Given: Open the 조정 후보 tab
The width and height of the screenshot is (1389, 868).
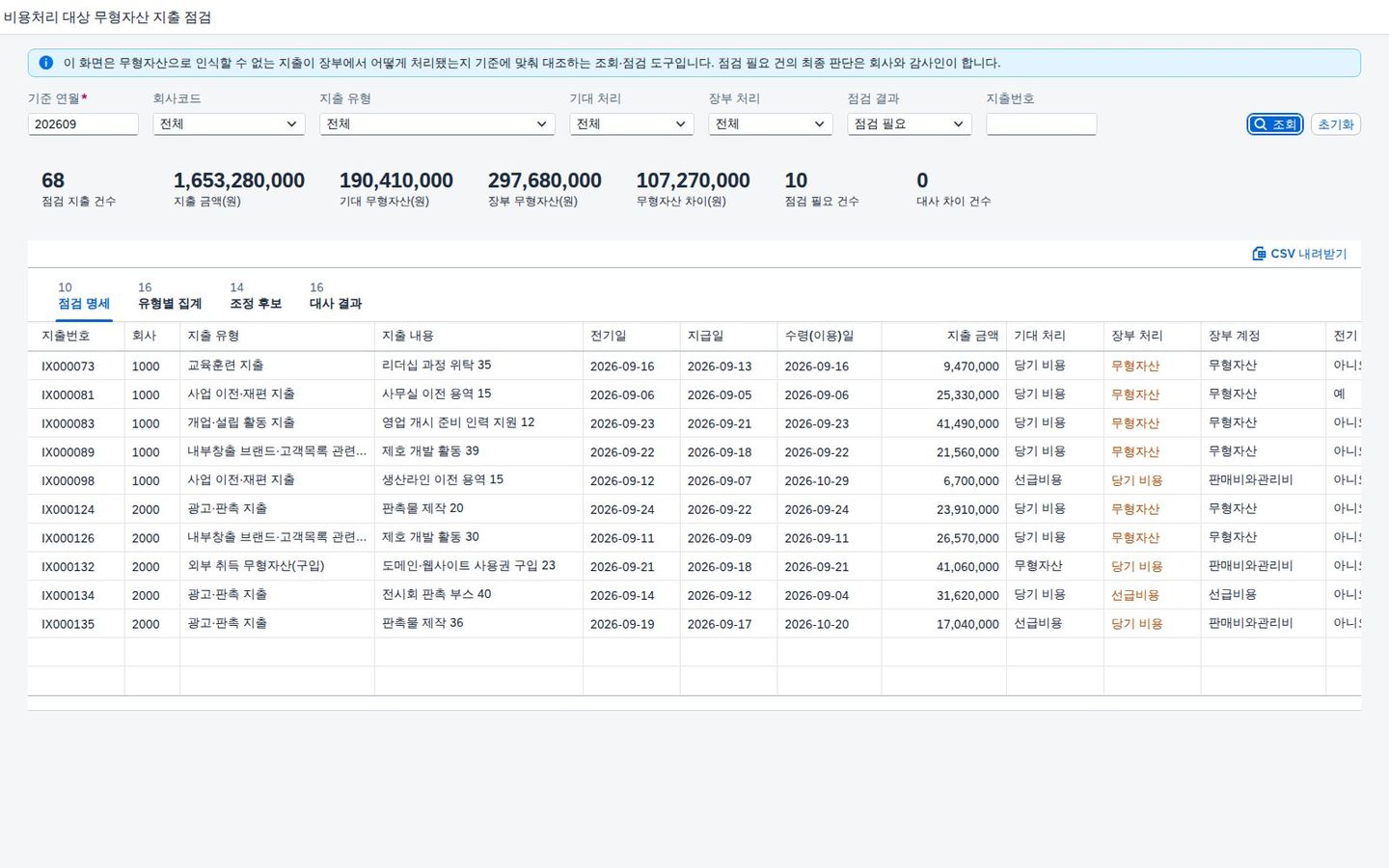Looking at the screenshot, I should click(256, 296).
